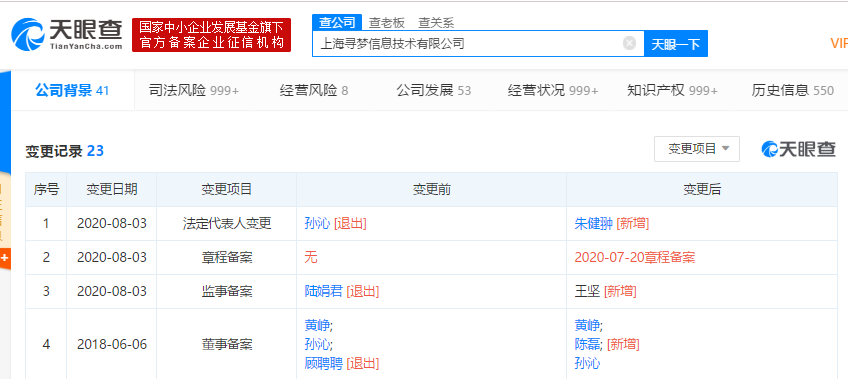Select the 2020-07-20章程备案 text

coord(634,257)
